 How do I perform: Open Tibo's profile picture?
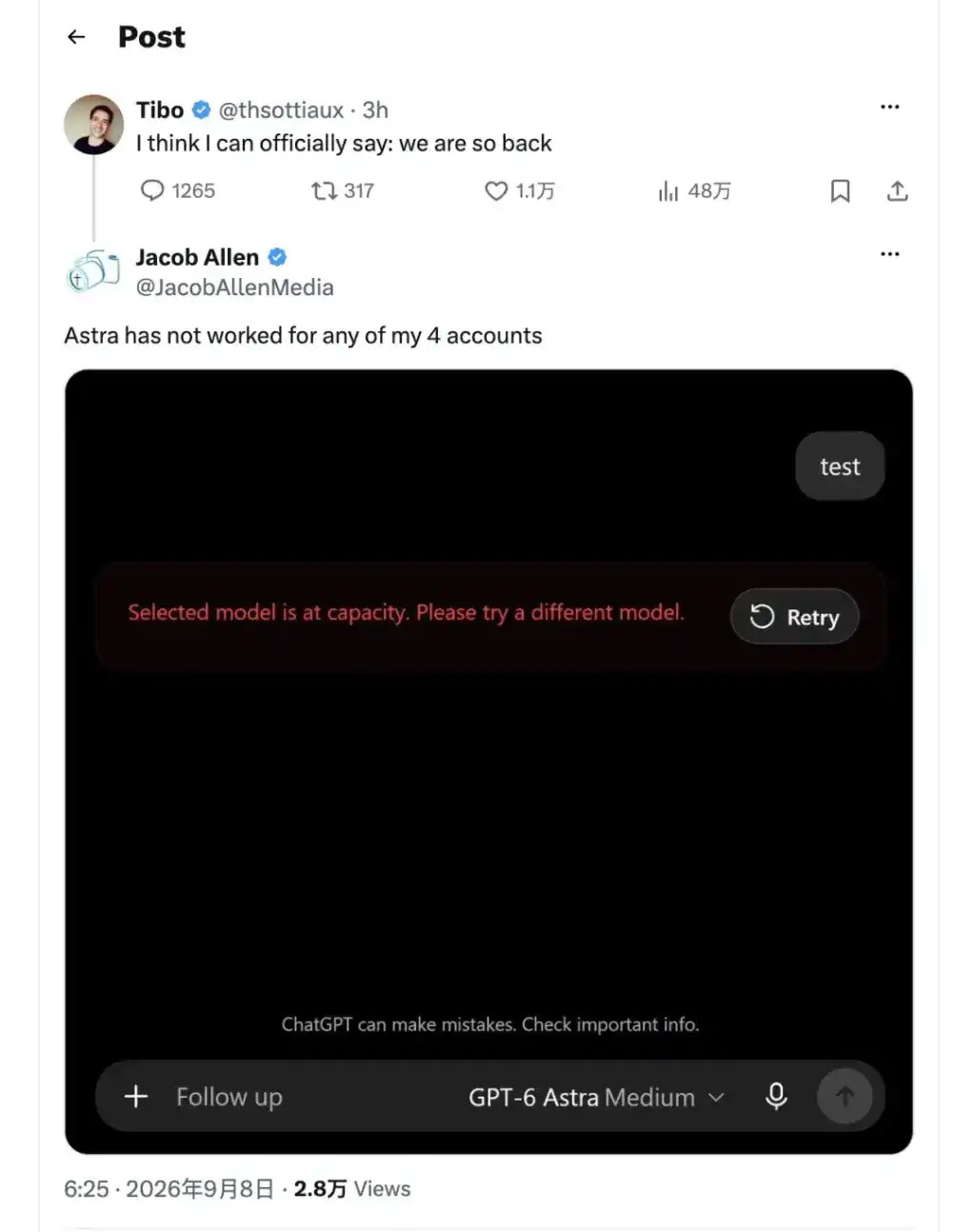pyautogui.click(x=94, y=125)
